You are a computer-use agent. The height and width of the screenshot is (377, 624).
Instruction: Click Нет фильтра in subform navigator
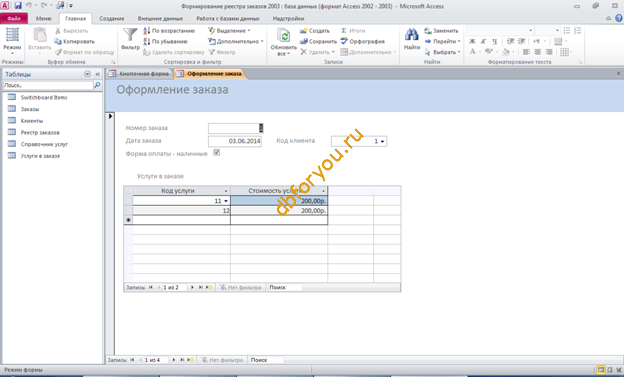(x=241, y=287)
